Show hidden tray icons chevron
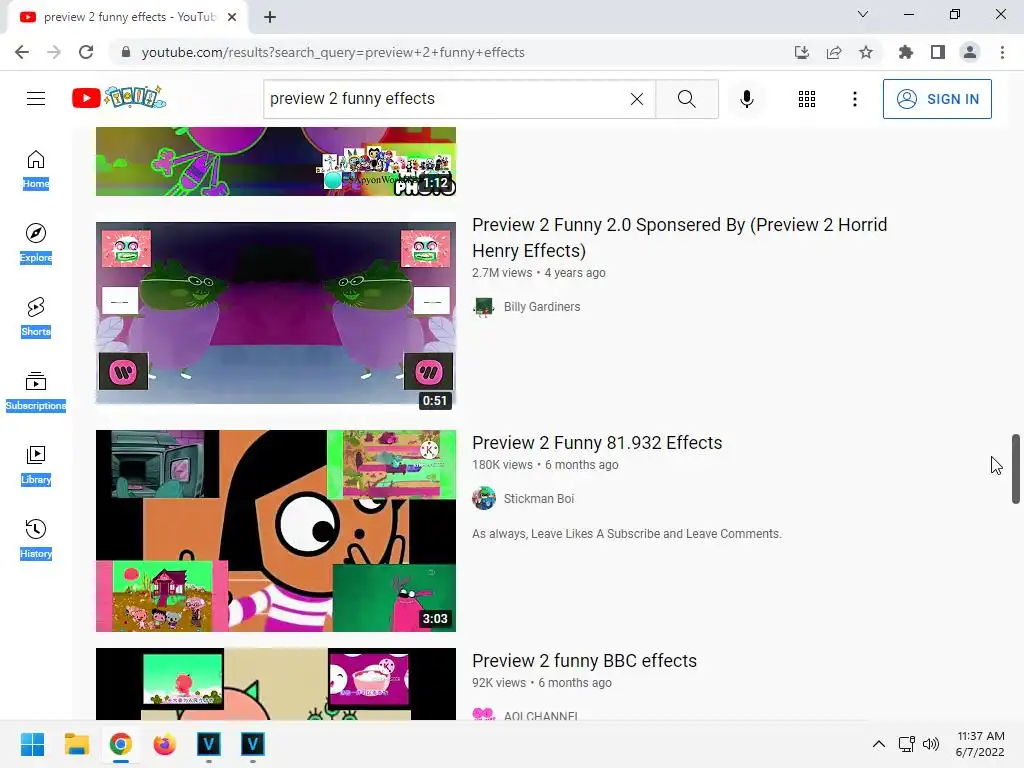 pyautogui.click(x=879, y=744)
